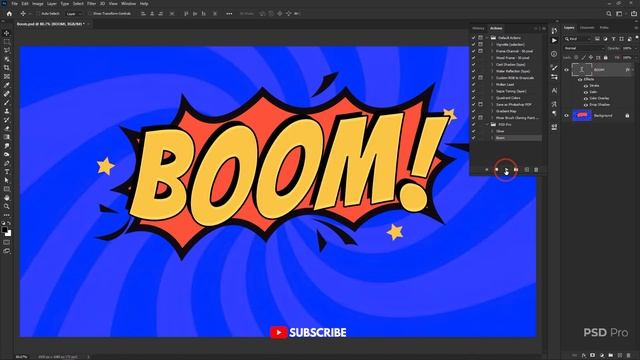
Task: Go to Home screen icon
Action: 9,13
